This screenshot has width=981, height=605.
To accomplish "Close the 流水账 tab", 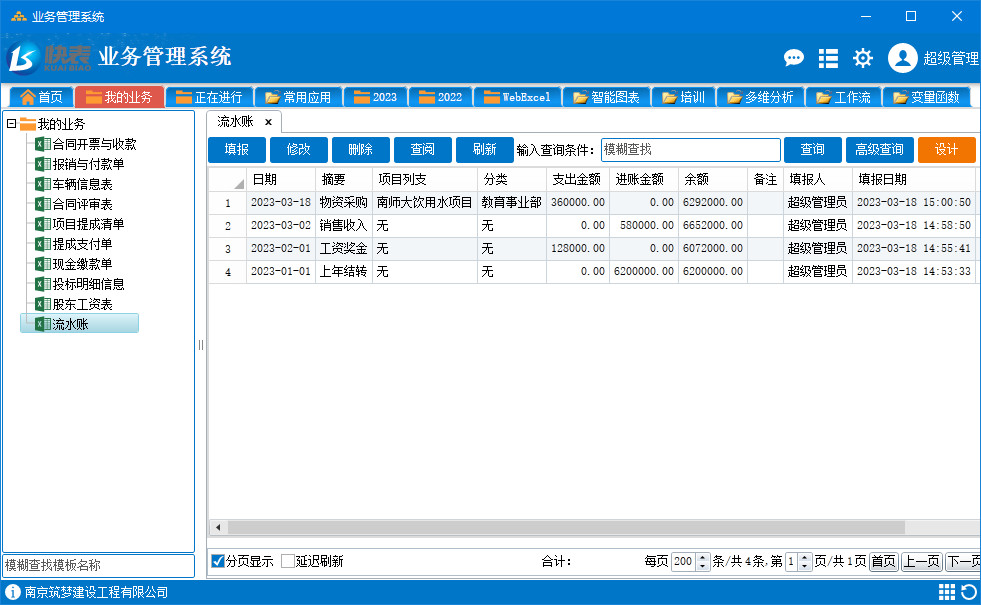I will [x=268, y=122].
